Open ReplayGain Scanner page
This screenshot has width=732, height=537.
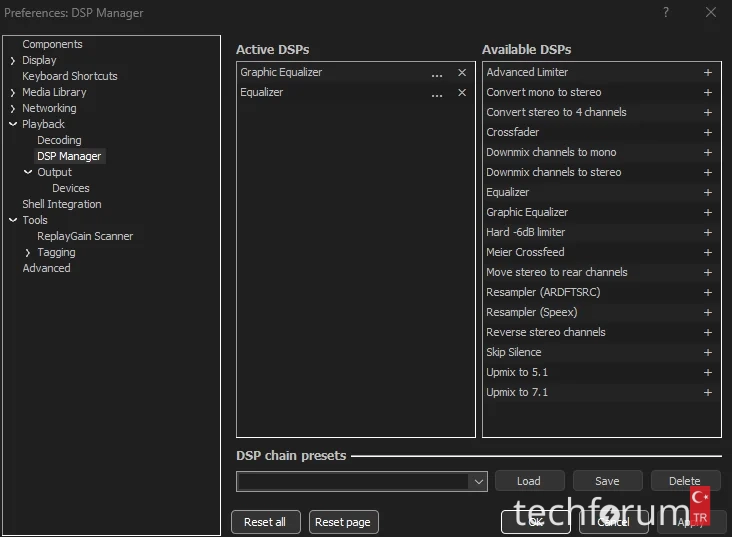pyautogui.click(x=85, y=236)
